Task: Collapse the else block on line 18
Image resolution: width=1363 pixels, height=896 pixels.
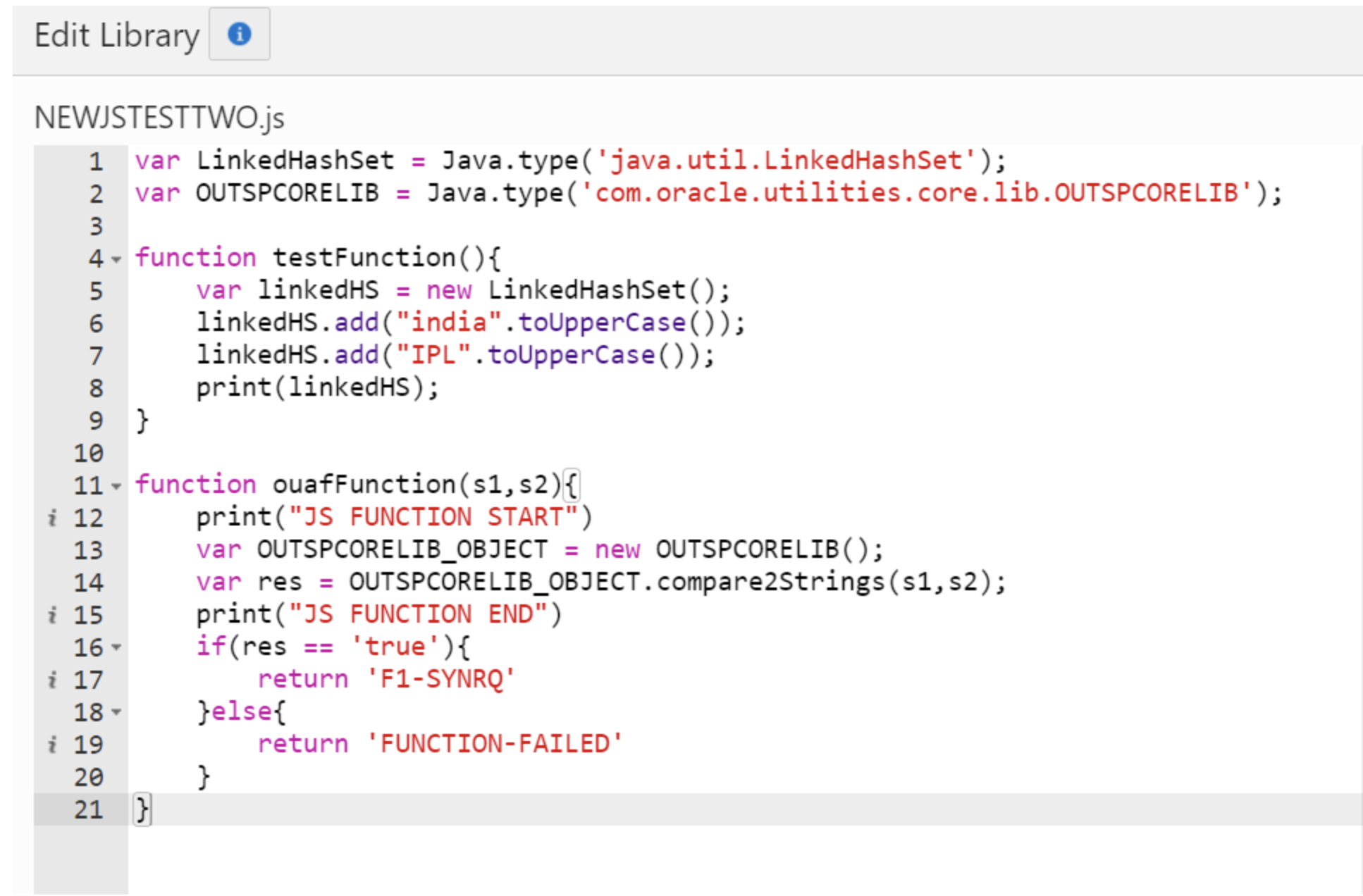Action: [117, 711]
